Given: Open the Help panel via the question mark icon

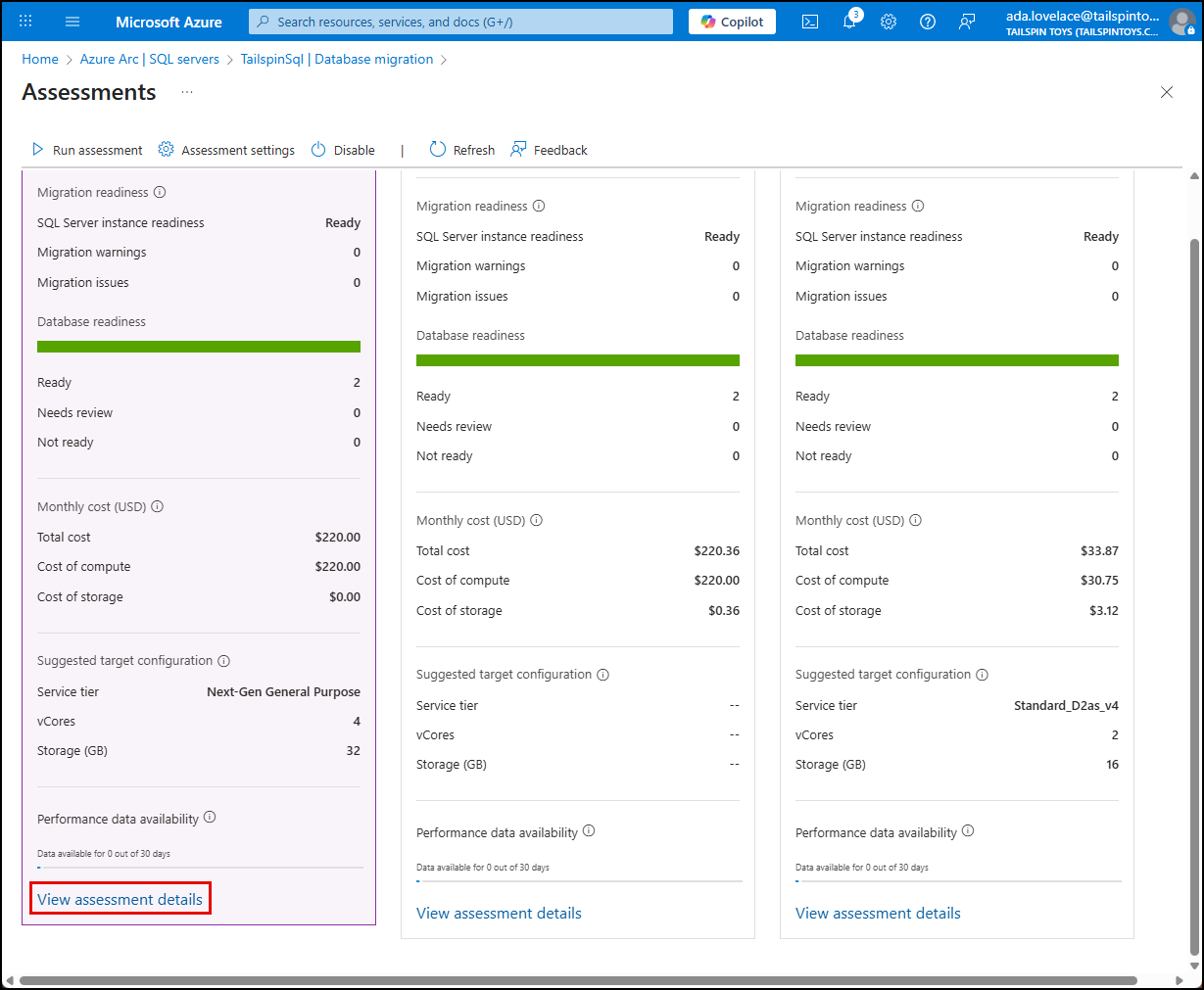Looking at the screenshot, I should [928, 21].
